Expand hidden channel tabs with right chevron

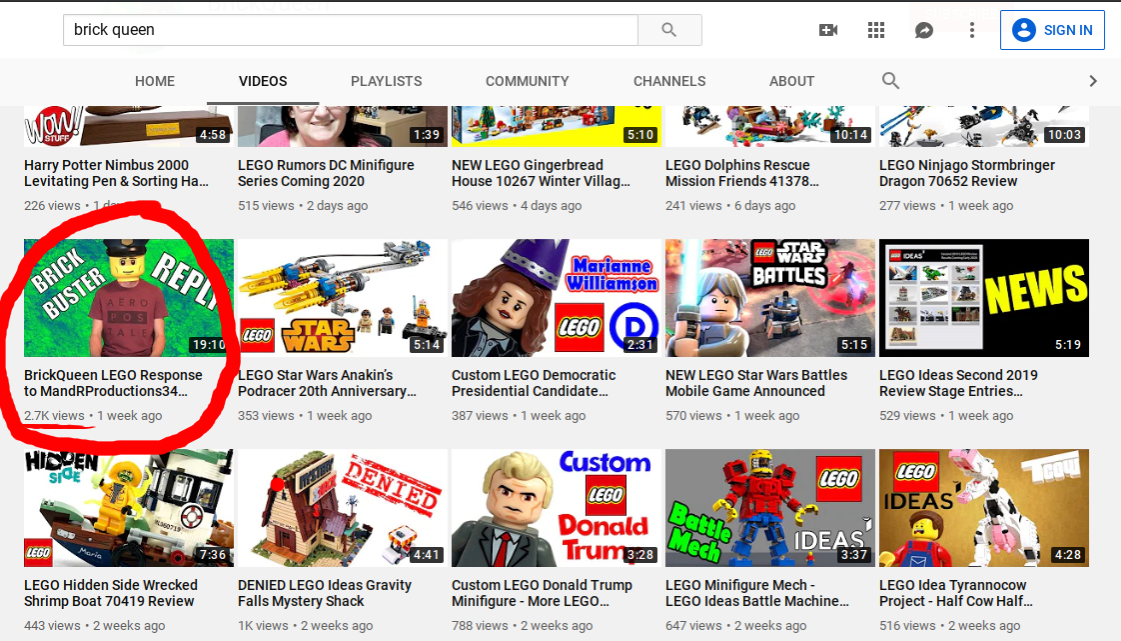(1093, 81)
